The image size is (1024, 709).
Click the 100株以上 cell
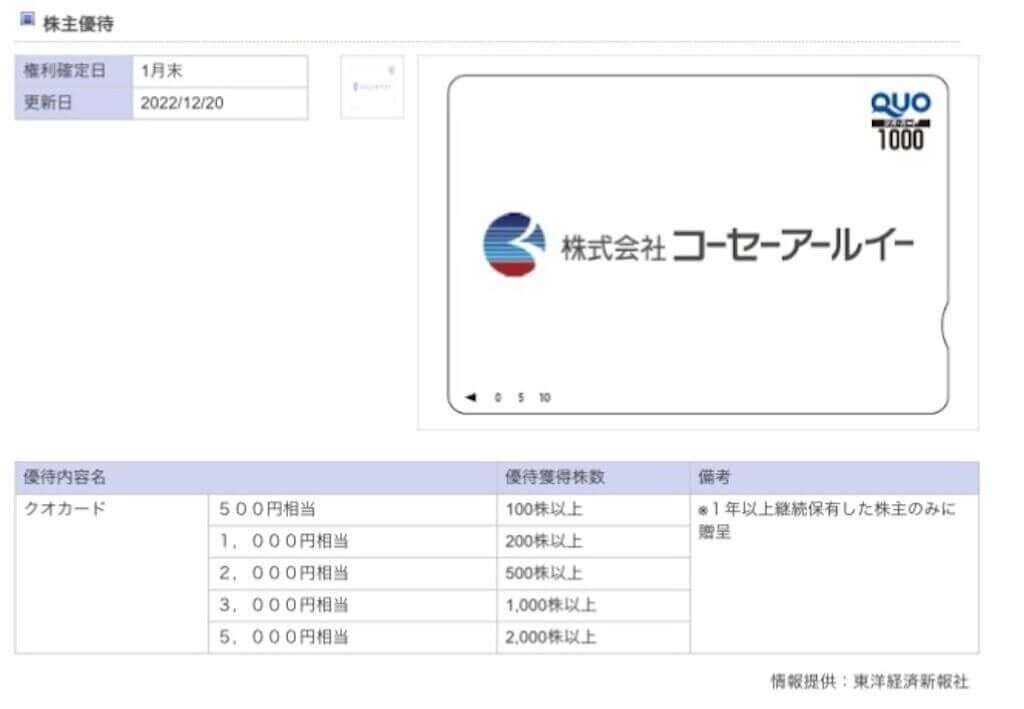(593, 509)
